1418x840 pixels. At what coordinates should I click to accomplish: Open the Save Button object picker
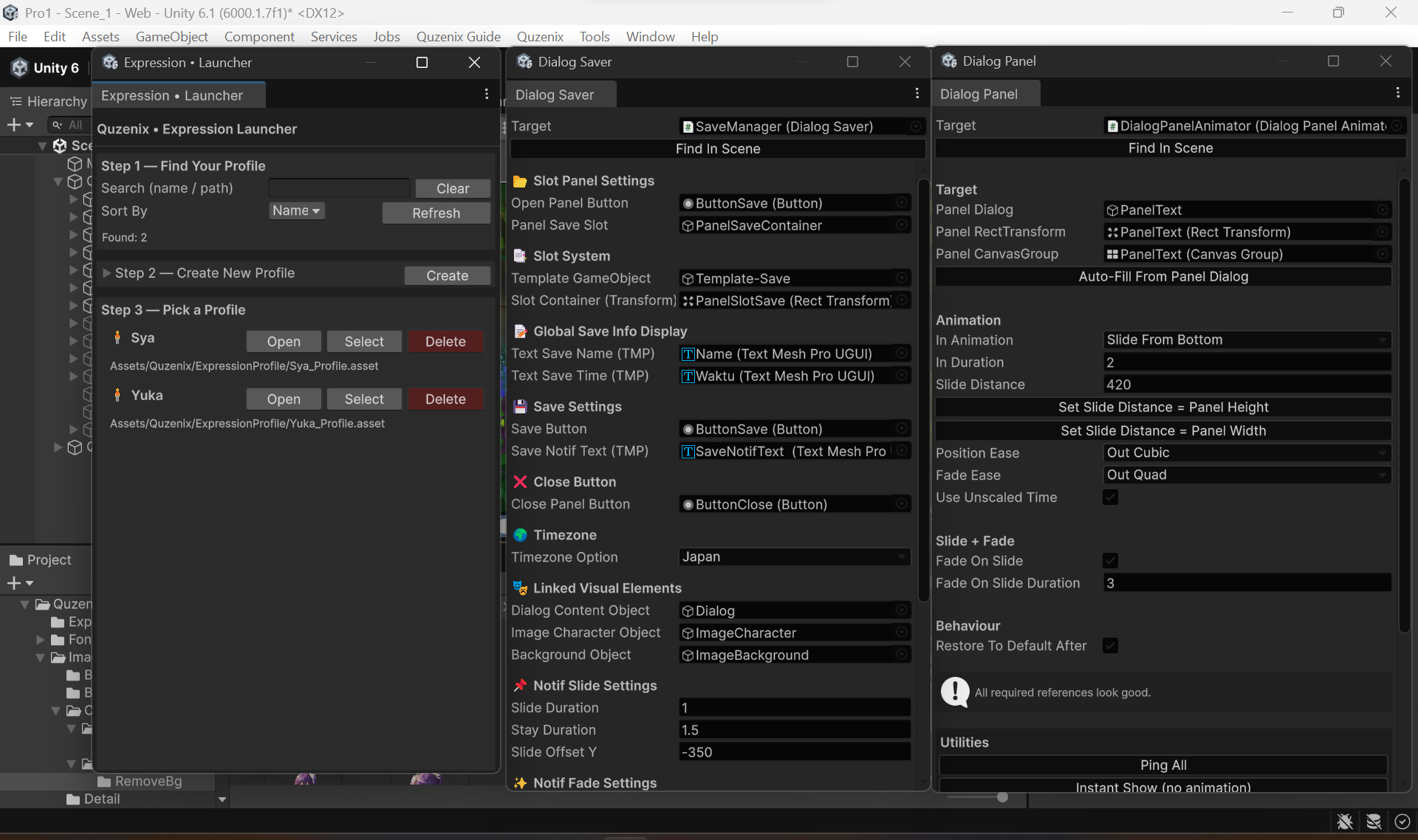pyautogui.click(x=901, y=428)
